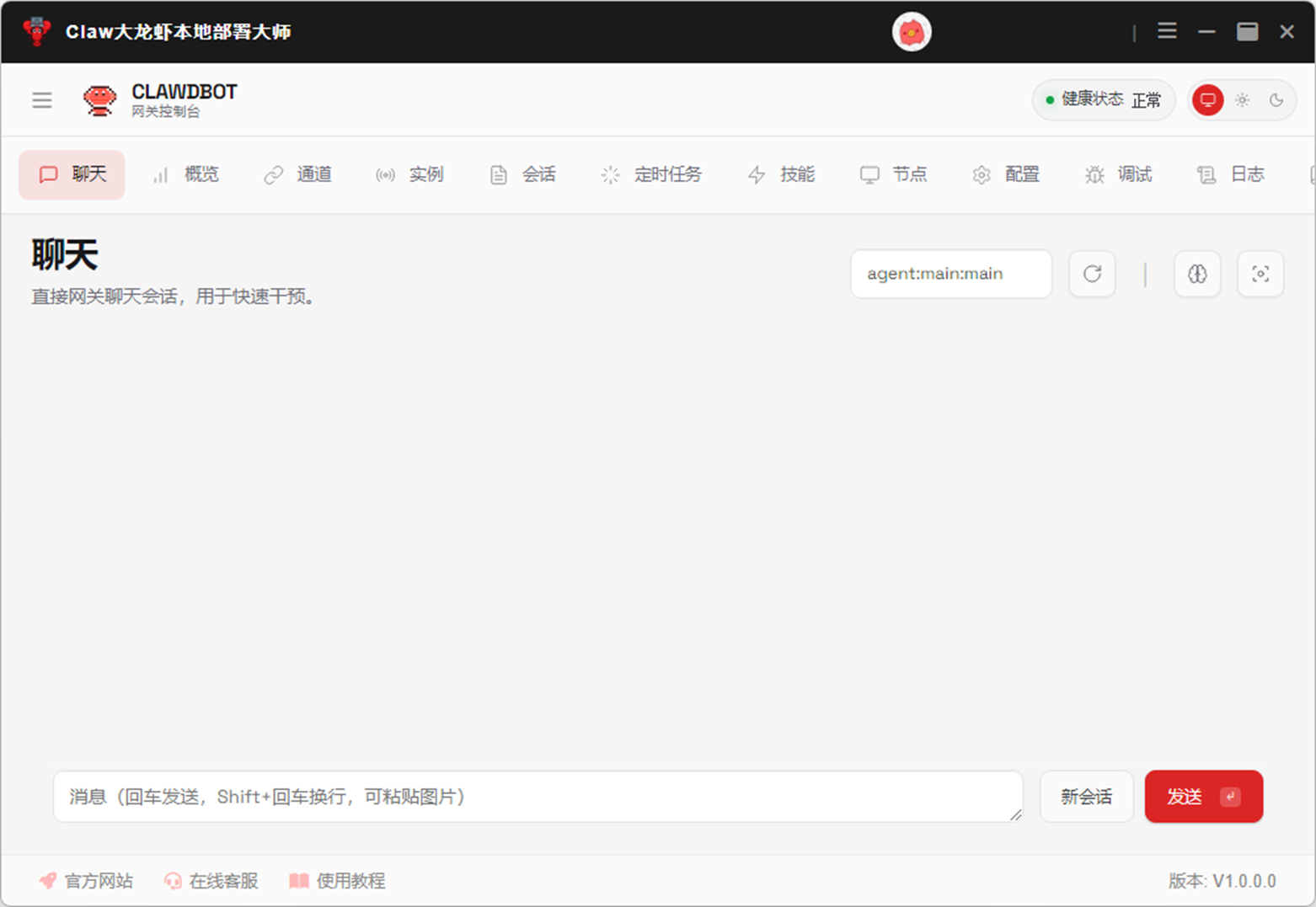Click the red 发送 button
1316x907 pixels.
pyautogui.click(x=1204, y=797)
